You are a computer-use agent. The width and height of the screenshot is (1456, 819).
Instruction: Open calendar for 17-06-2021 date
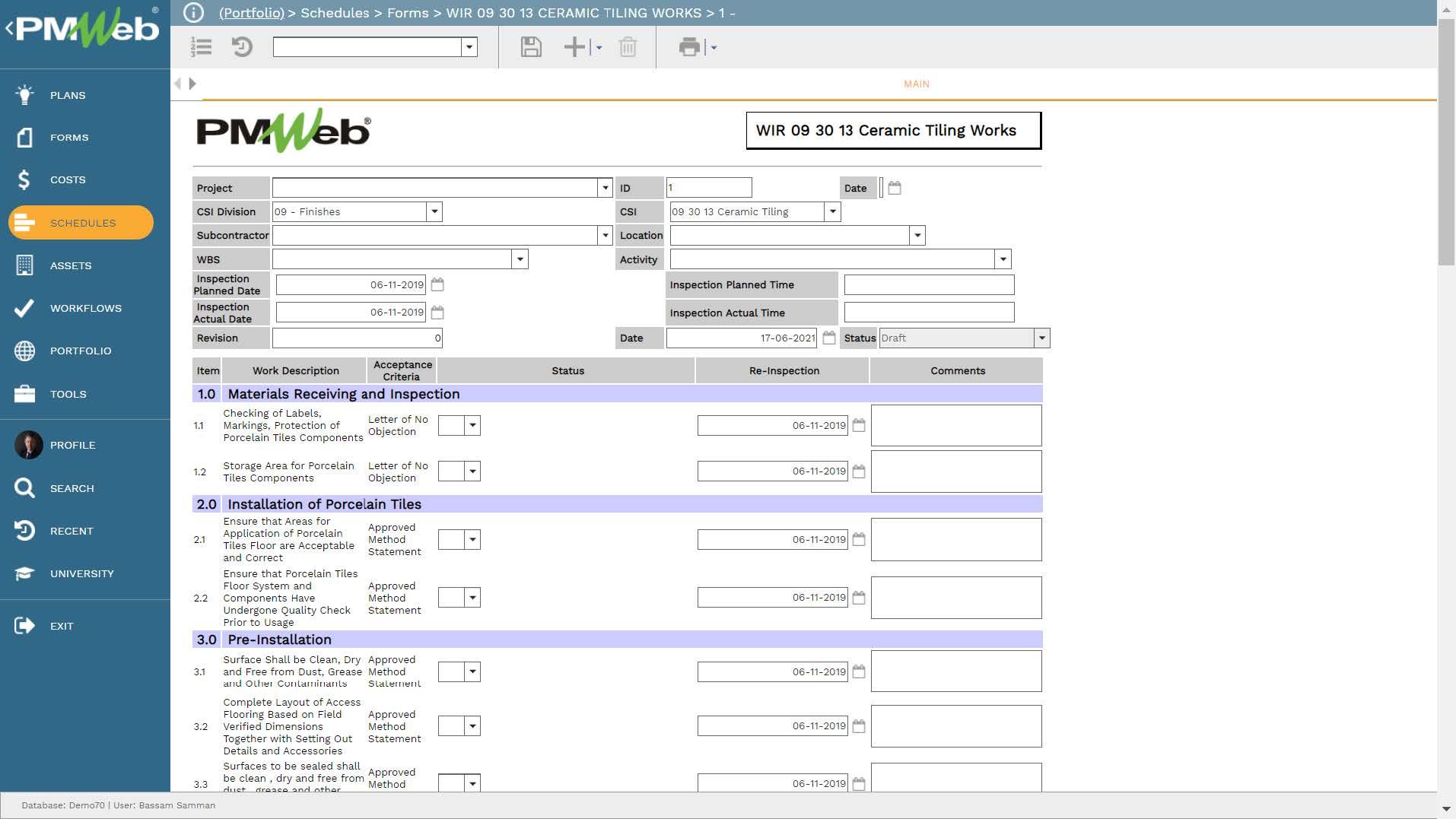coord(829,338)
